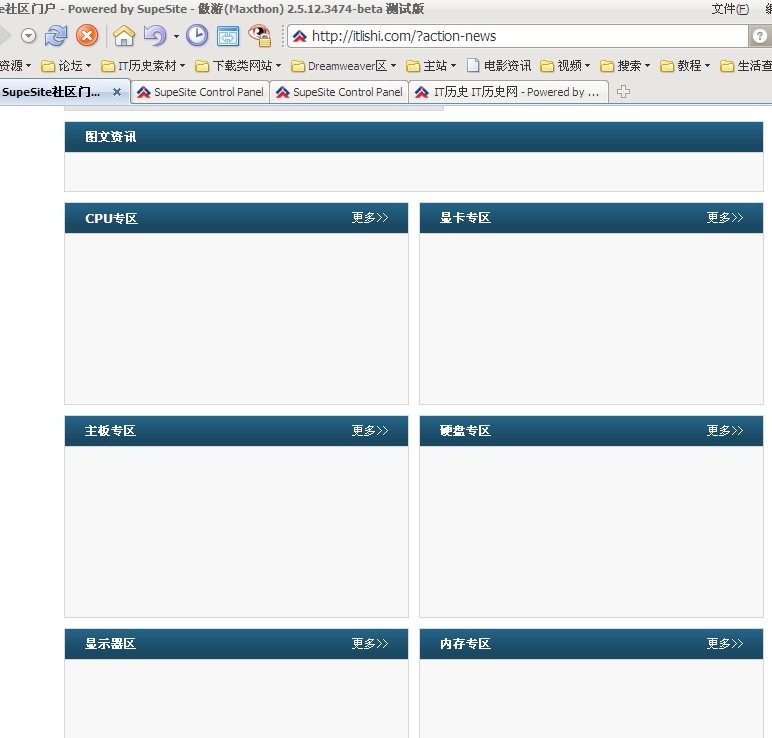Click the privacy eye with lock icon
This screenshot has height=738, width=772.
pyautogui.click(x=260, y=36)
